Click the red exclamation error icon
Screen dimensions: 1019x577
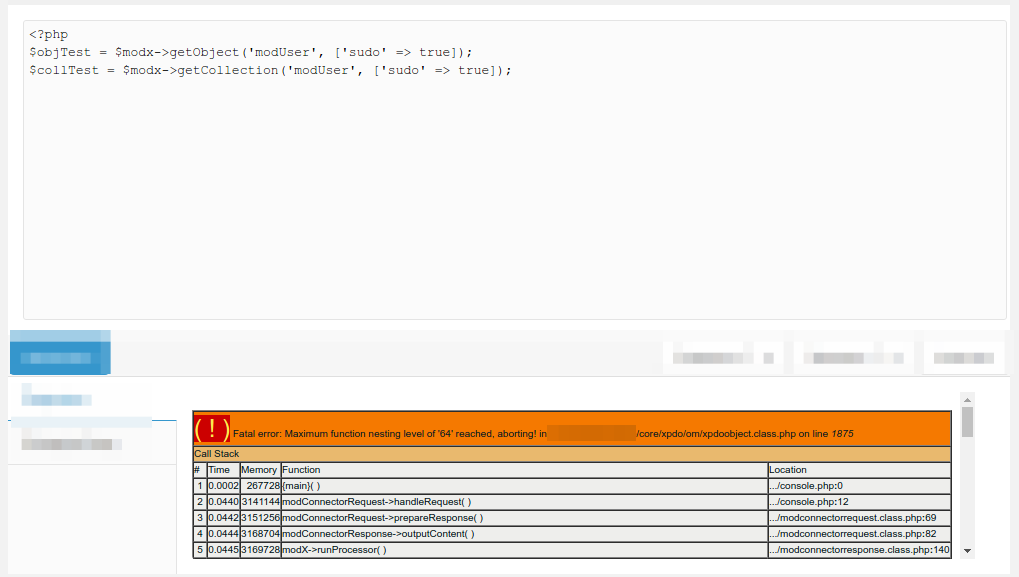[x=212, y=430]
